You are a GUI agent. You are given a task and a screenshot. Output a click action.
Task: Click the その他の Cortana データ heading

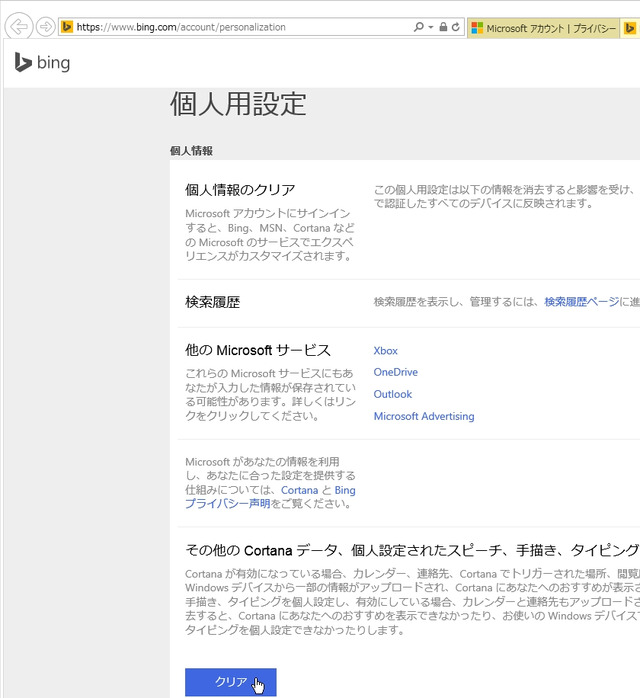click(x=412, y=551)
